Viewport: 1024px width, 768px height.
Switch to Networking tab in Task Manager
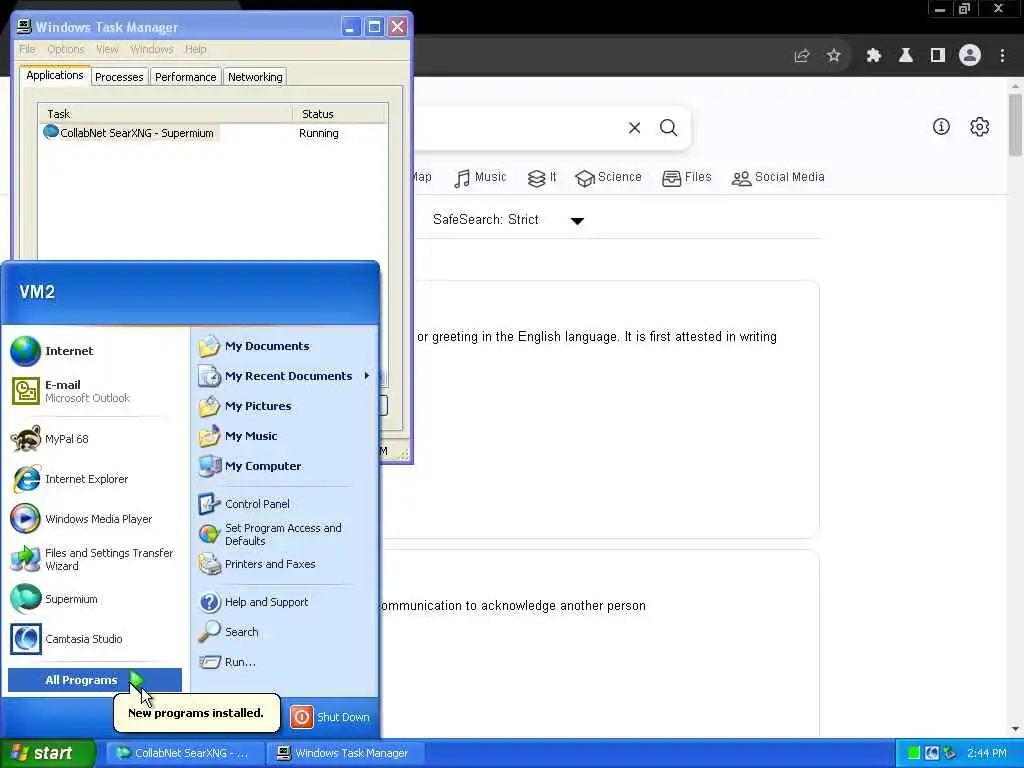(x=255, y=77)
